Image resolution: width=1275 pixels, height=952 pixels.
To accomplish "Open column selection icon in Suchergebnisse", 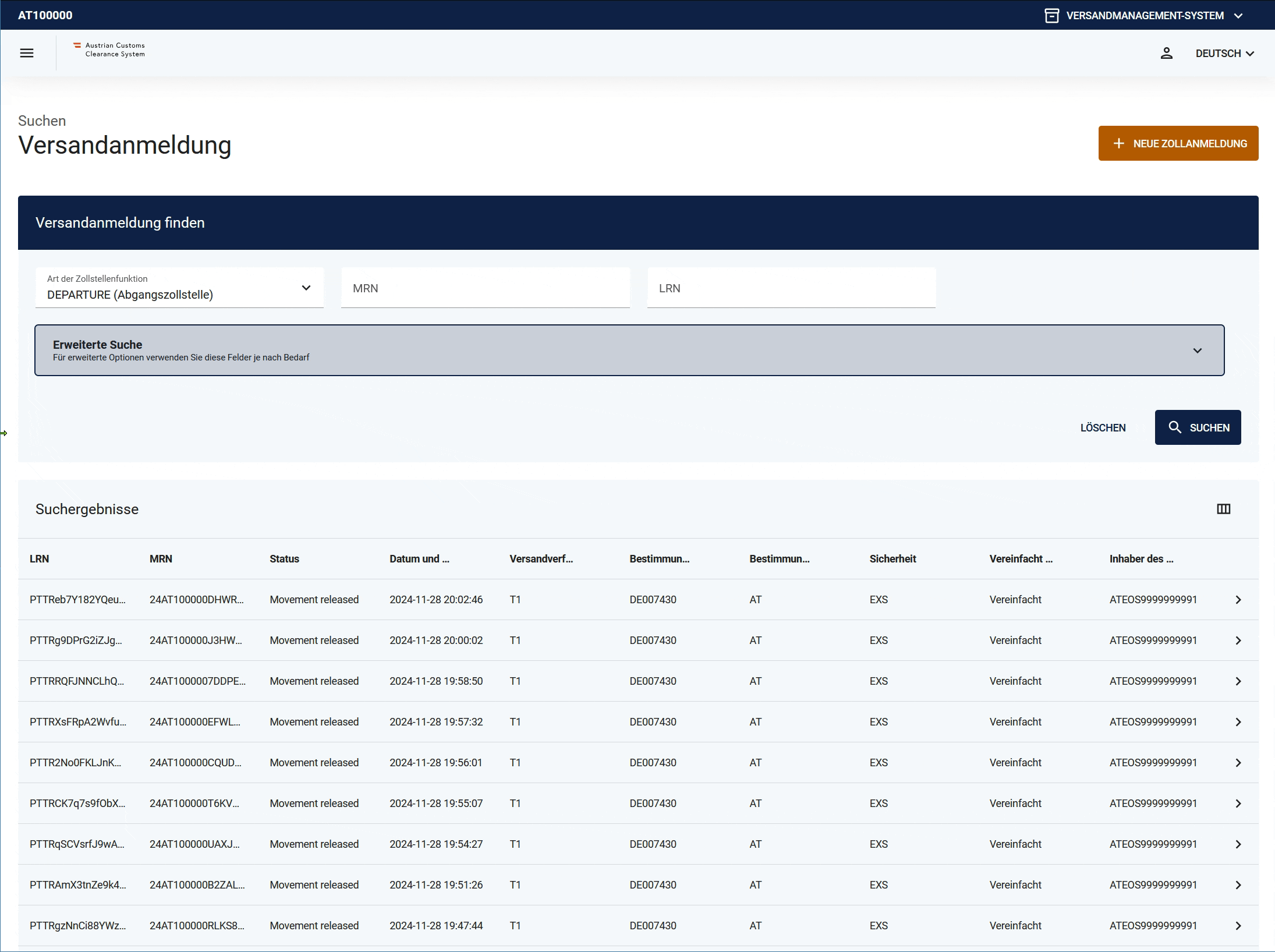I will tap(1223, 509).
